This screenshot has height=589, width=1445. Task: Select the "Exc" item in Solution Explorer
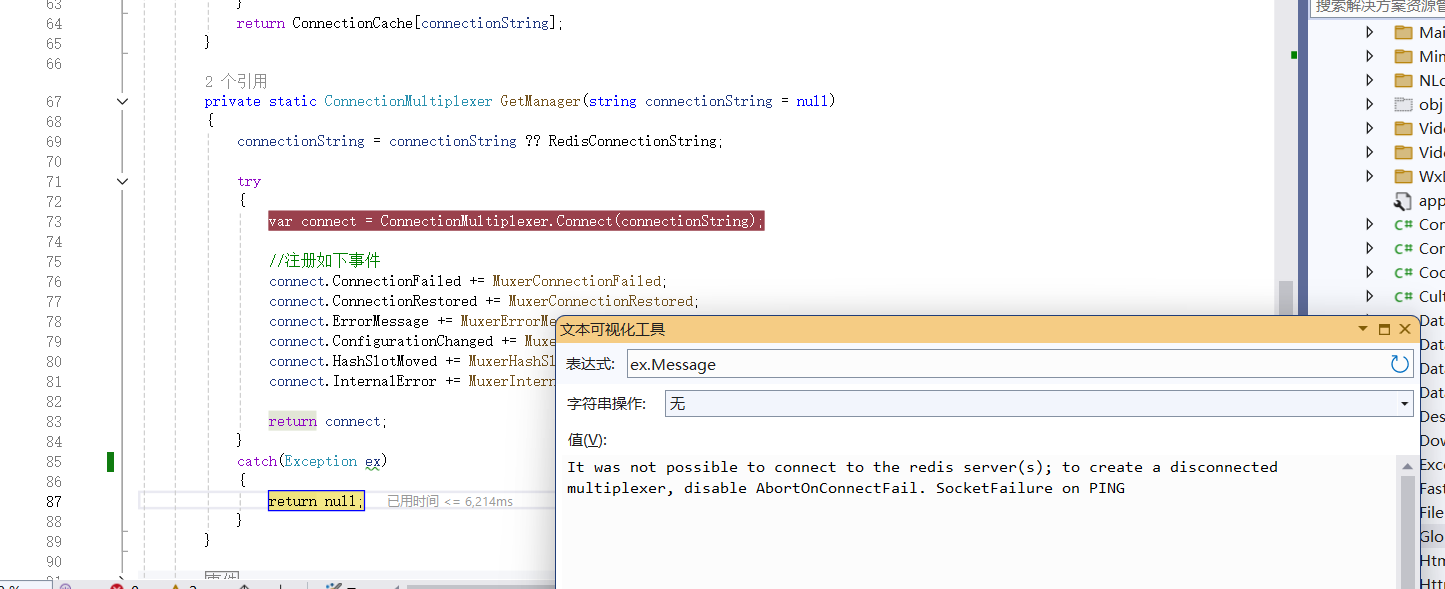[1432, 464]
